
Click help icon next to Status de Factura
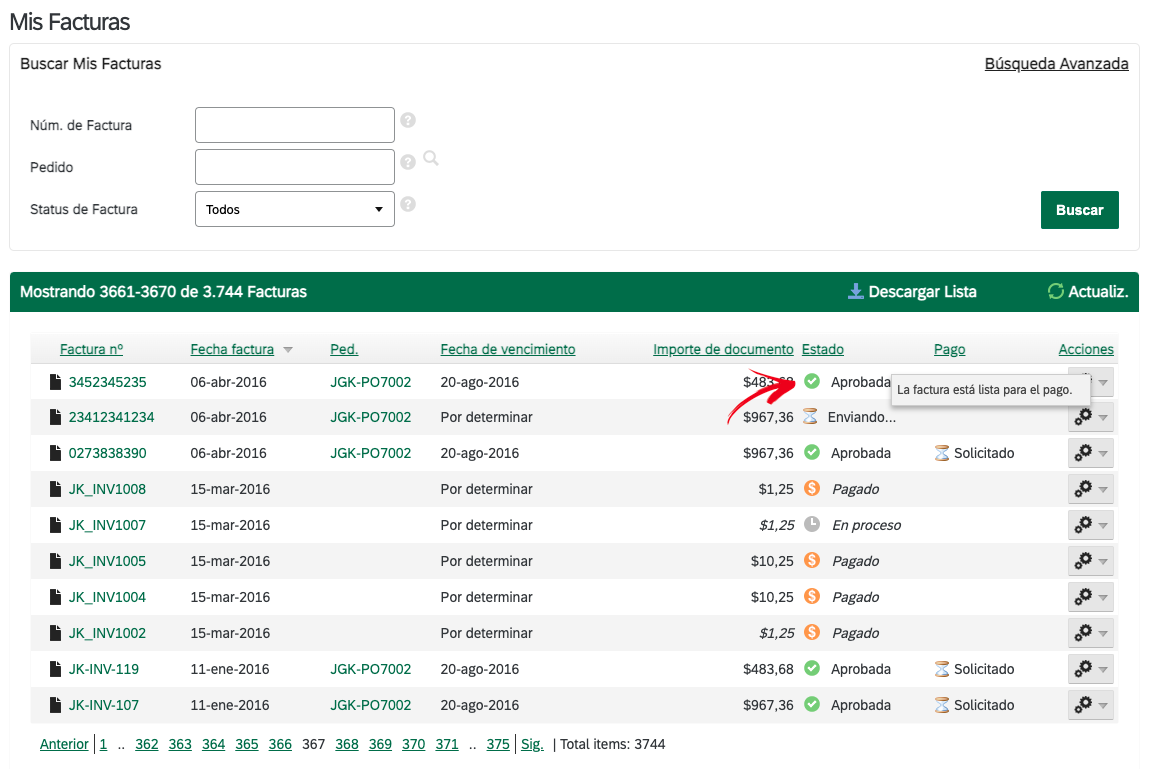pyautogui.click(x=408, y=204)
